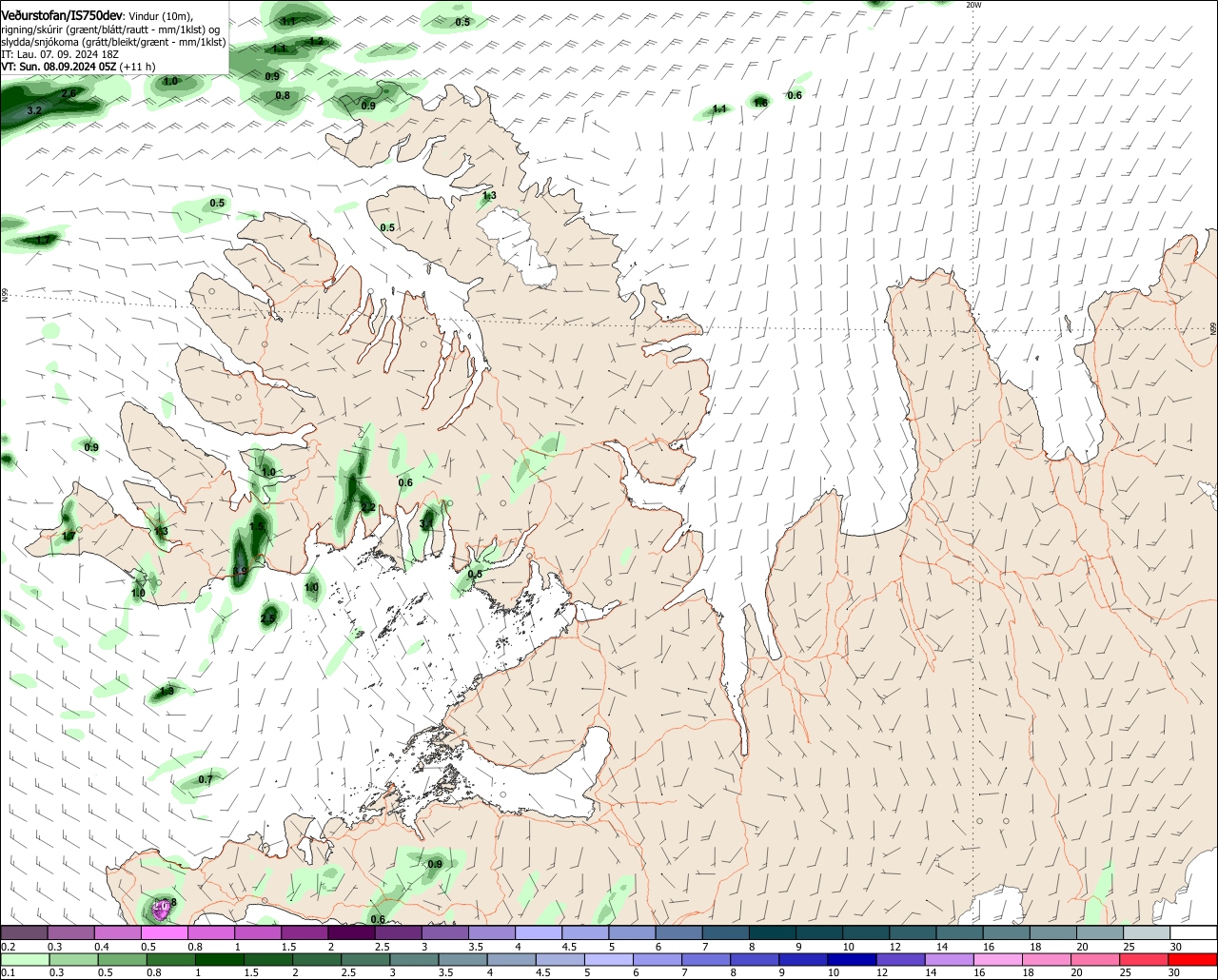Click the top legend swatch between 0.5 and 0.8
The image size is (1218, 980).
164,933
